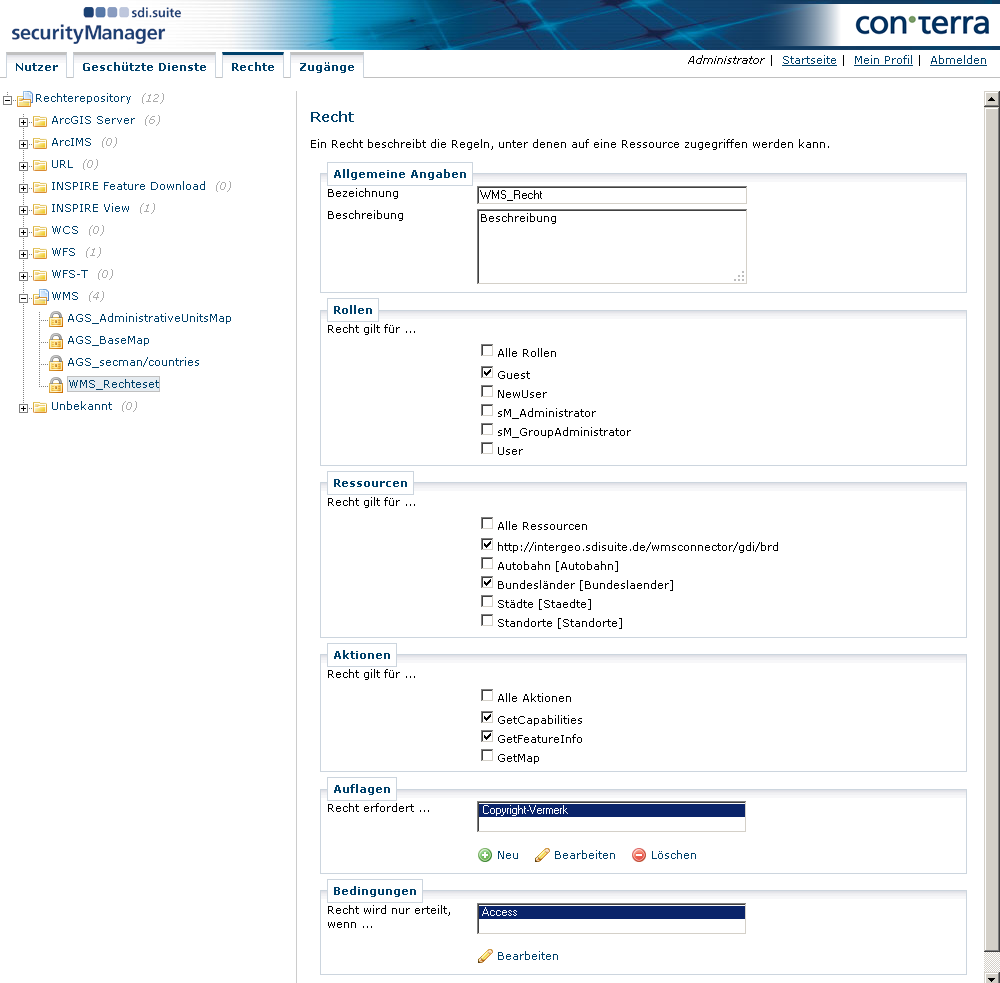
Task: Switch to the Nutzer tab
Action: [37, 66]
